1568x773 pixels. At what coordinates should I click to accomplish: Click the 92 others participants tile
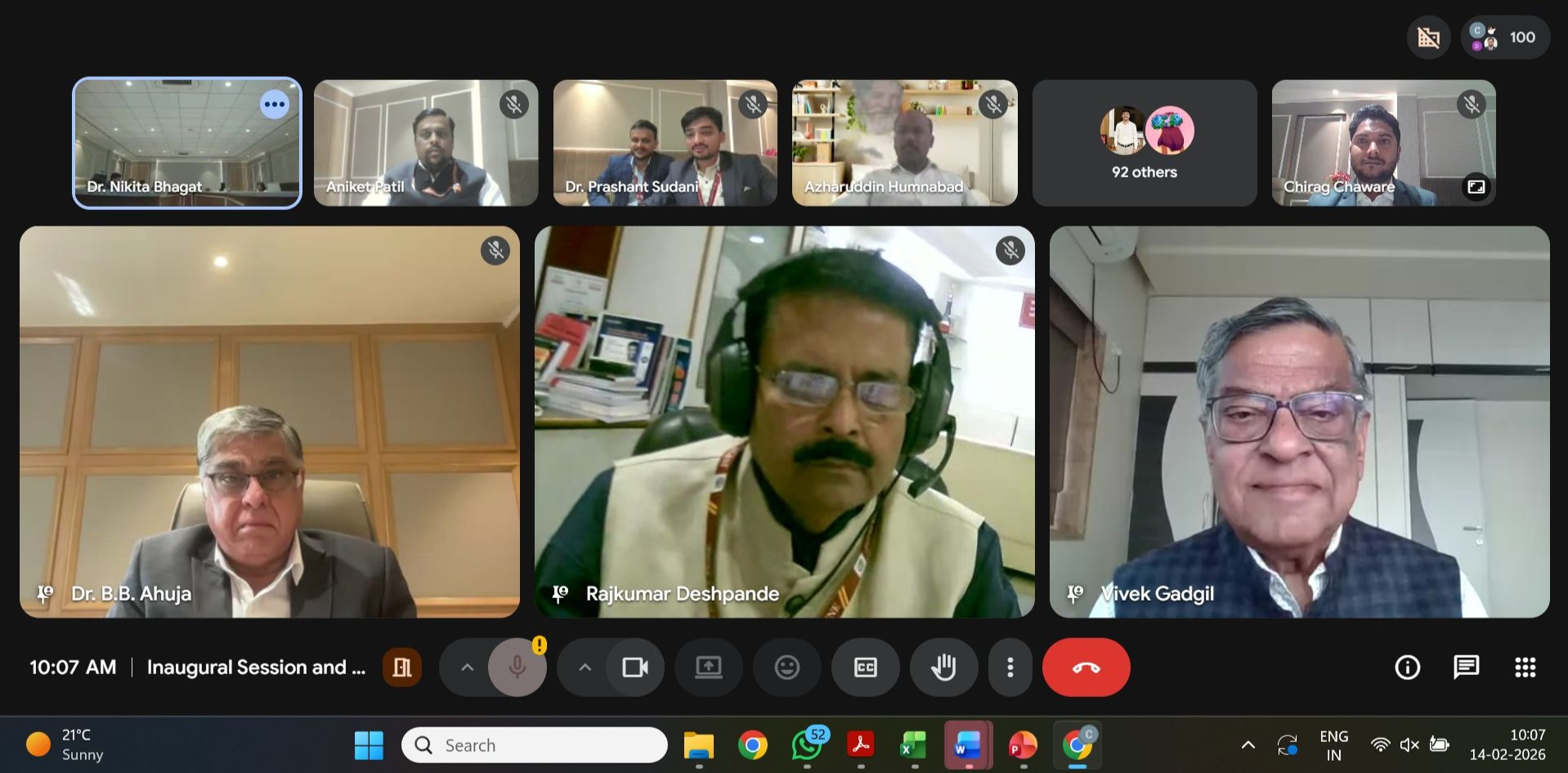point(1144,143)
